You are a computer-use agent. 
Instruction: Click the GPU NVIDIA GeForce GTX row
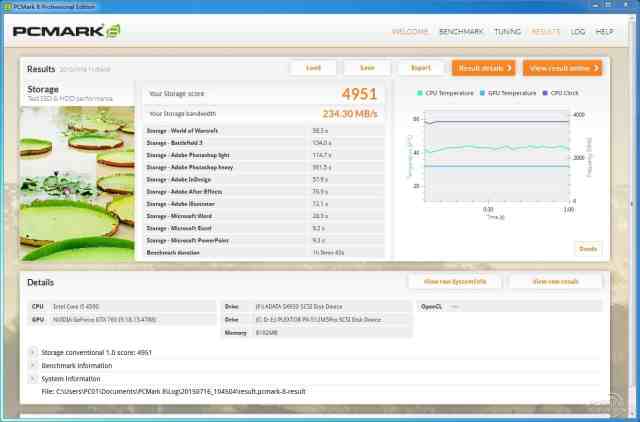click(123, 320)
